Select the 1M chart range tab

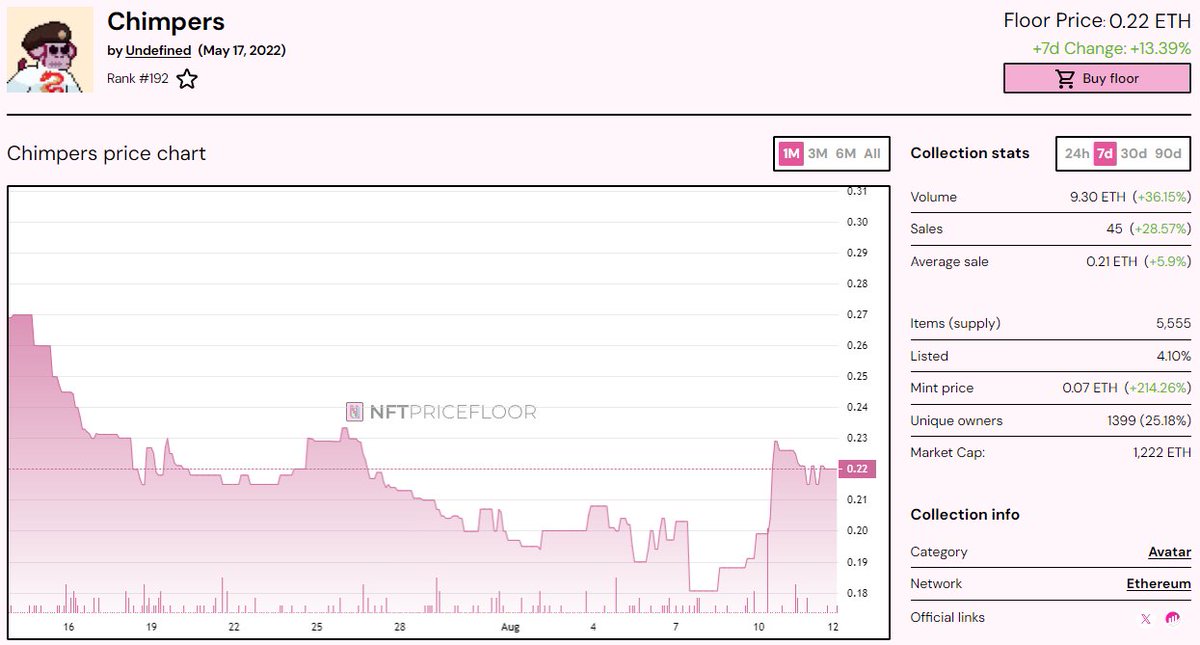coord(791,153)
